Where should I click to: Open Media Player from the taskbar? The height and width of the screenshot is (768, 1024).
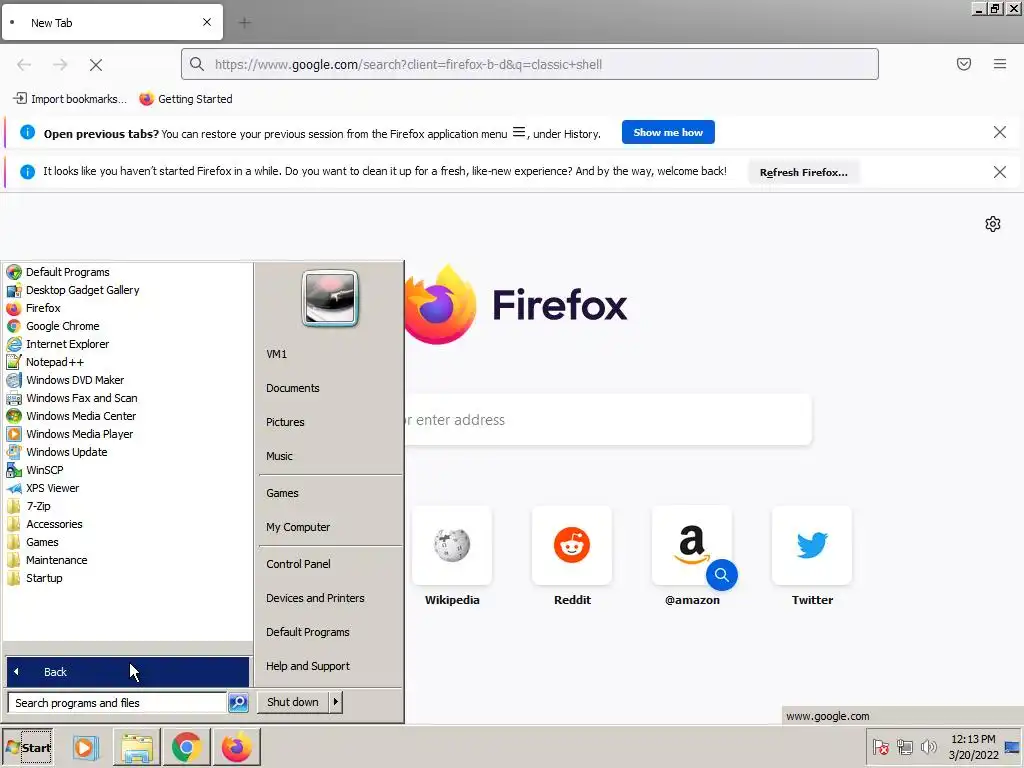[x=84, y=747]
